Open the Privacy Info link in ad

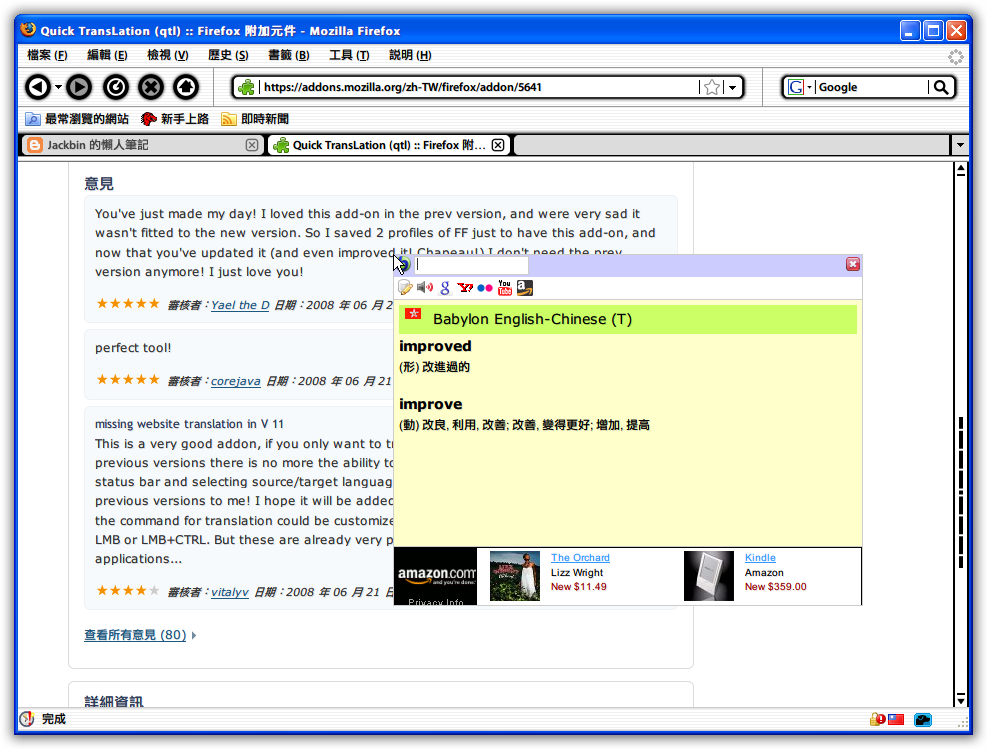[x=436, y=602]
